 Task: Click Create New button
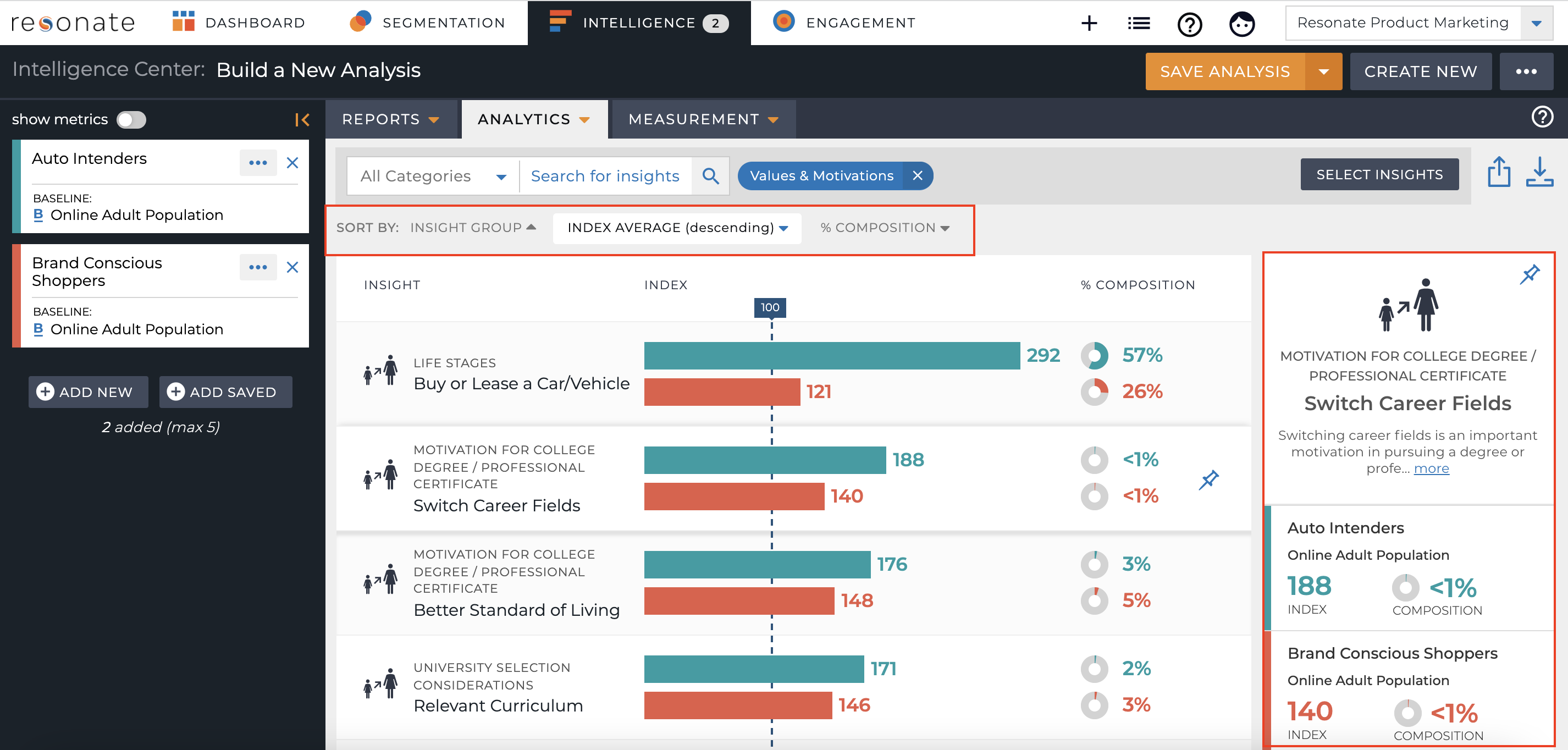tap(1421, 71)
